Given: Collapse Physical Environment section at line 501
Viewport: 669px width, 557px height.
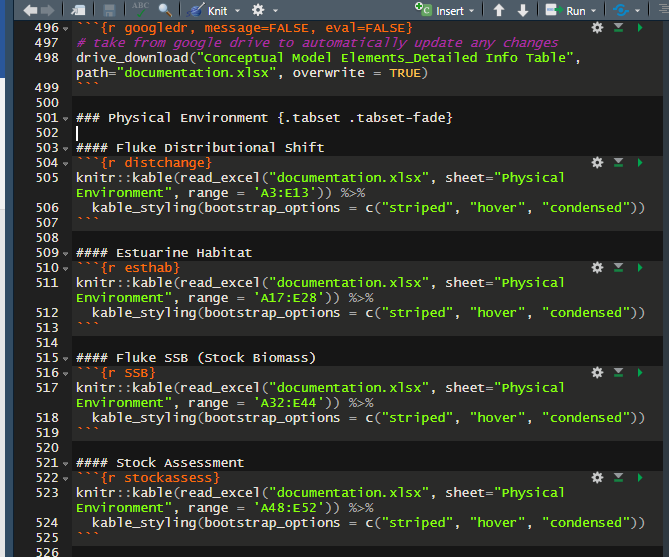Looking at the screenshot, I should pyautogui.click(x=65, y=119).
